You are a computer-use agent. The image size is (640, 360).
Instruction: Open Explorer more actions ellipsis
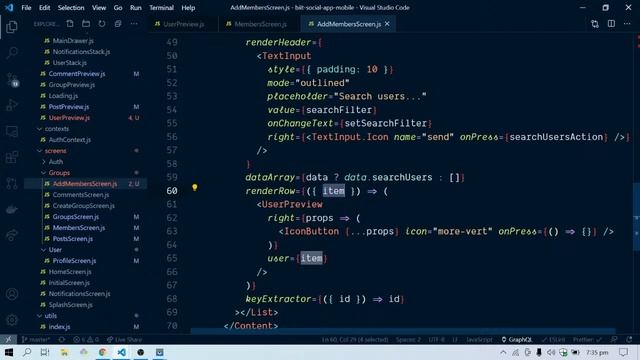(x=134, y=24)
